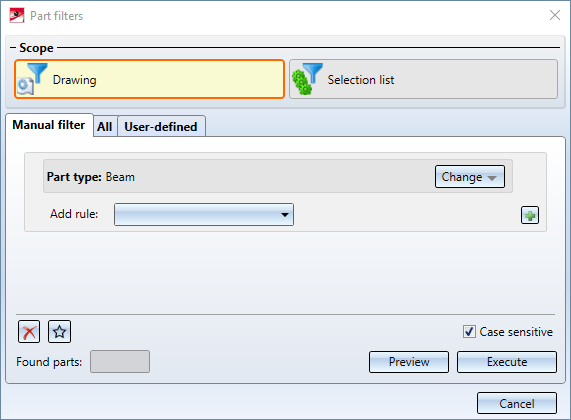The height and width of the screenshot is (420, 571).
Task: Click the green plus add rule icon
Action: 530,215
